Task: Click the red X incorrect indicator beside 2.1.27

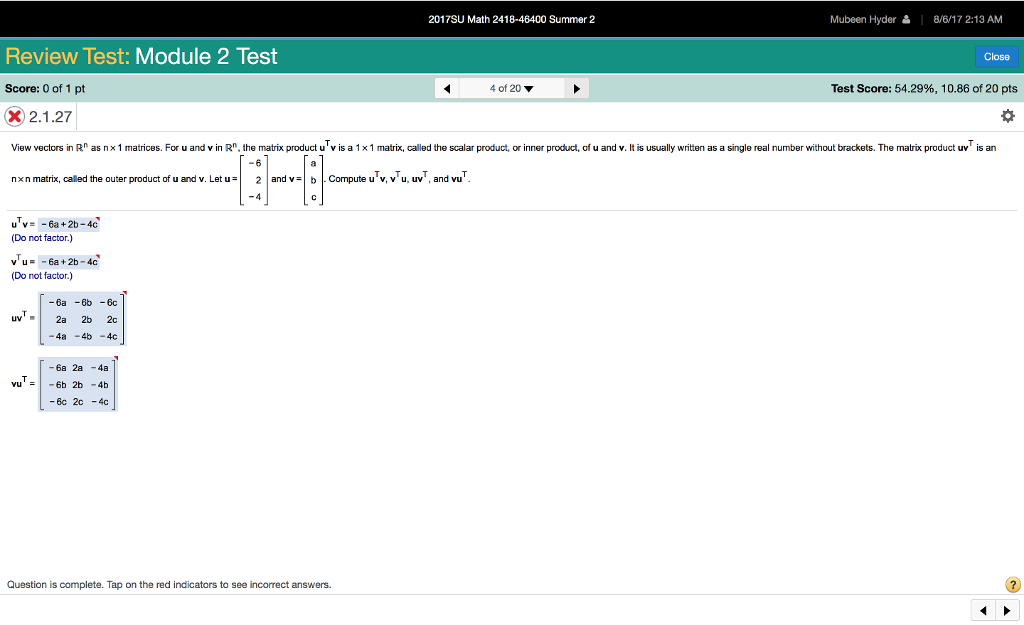Action: pyautogui.click(x=14, y=115)
